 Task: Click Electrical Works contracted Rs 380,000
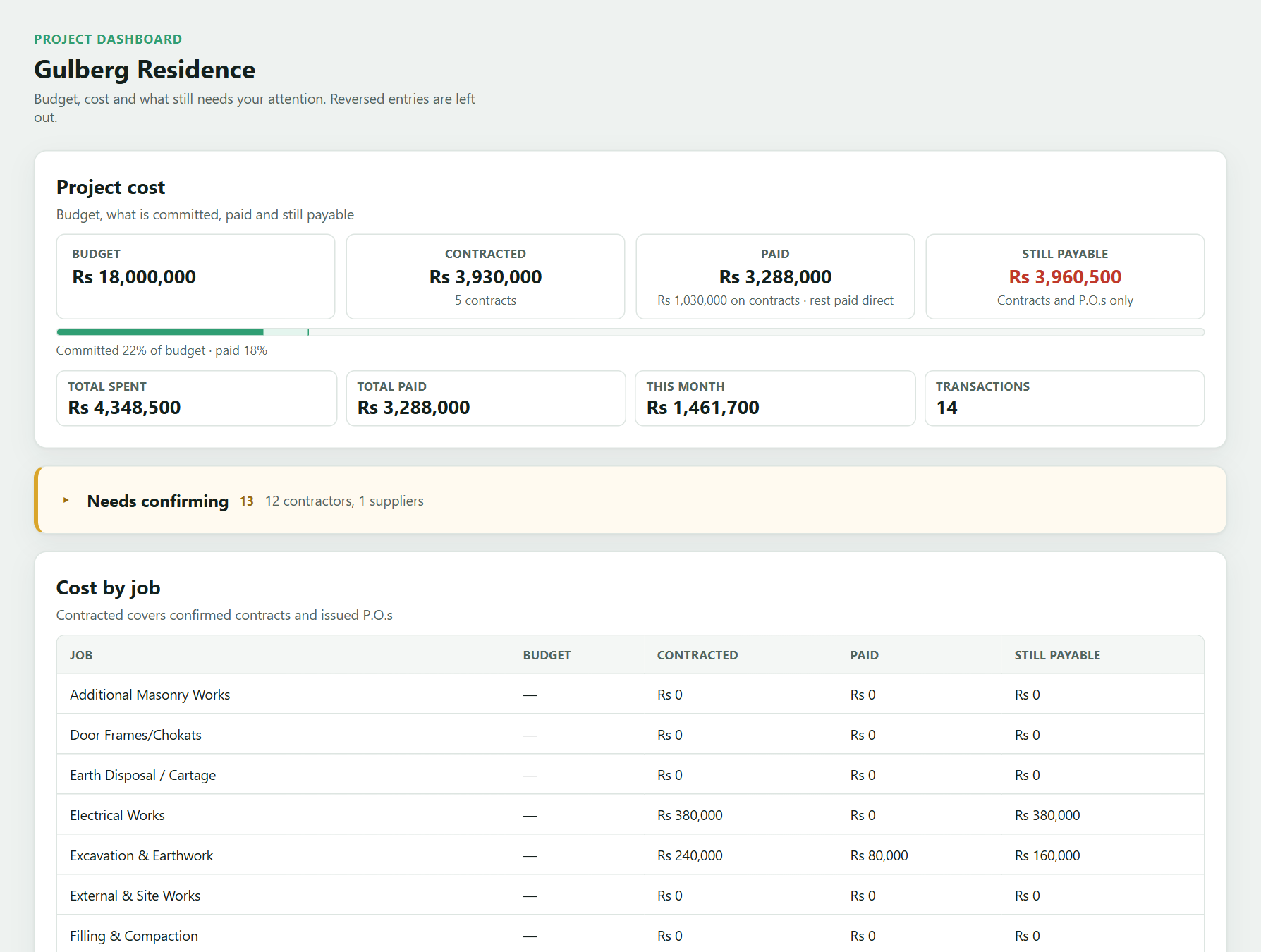pyautogui.click(x=690, y=815)
